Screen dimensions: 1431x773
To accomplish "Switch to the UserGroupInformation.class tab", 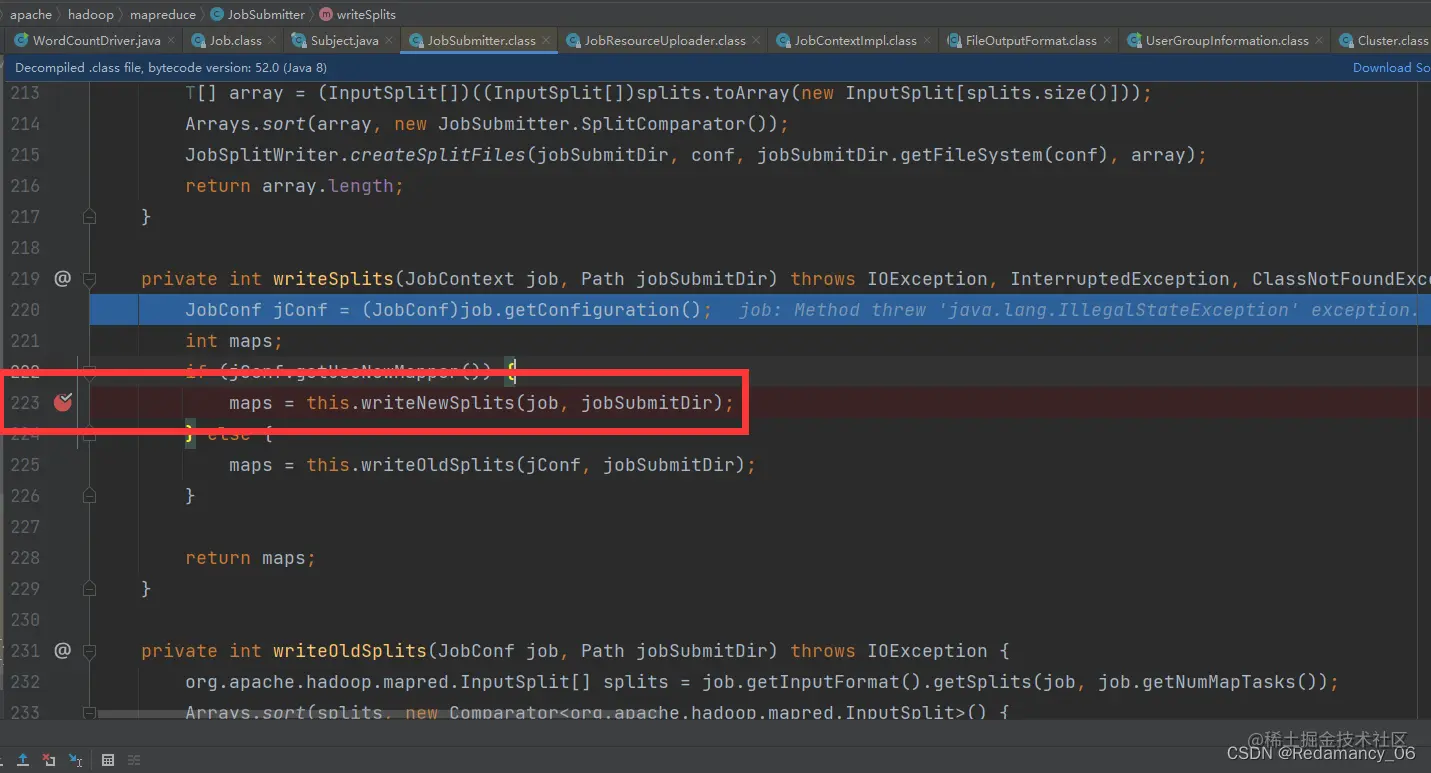I will (x=1226, y=41).
